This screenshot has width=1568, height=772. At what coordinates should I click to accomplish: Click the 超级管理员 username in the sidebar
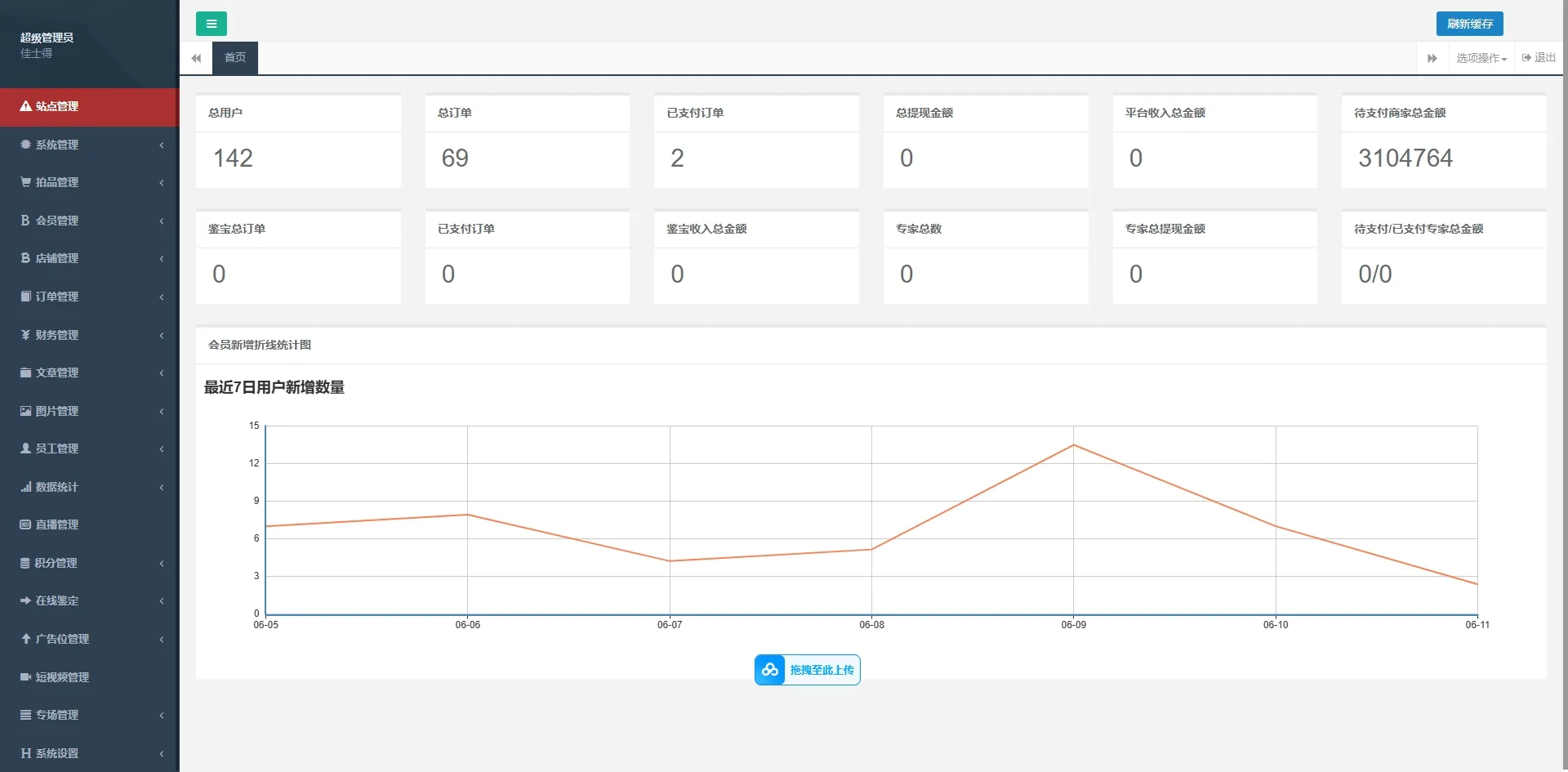pyautogui.click(x=47, y=38)
